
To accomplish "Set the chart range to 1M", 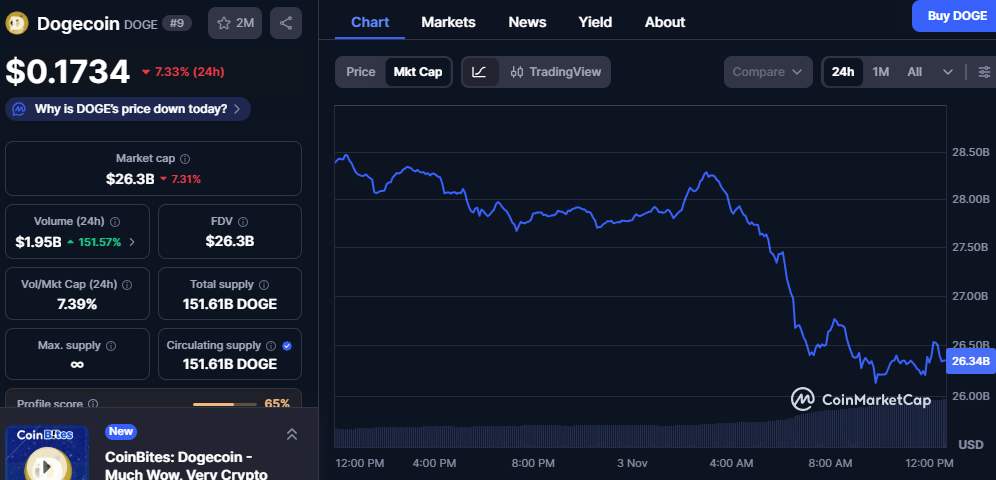I will click(880, 72).
